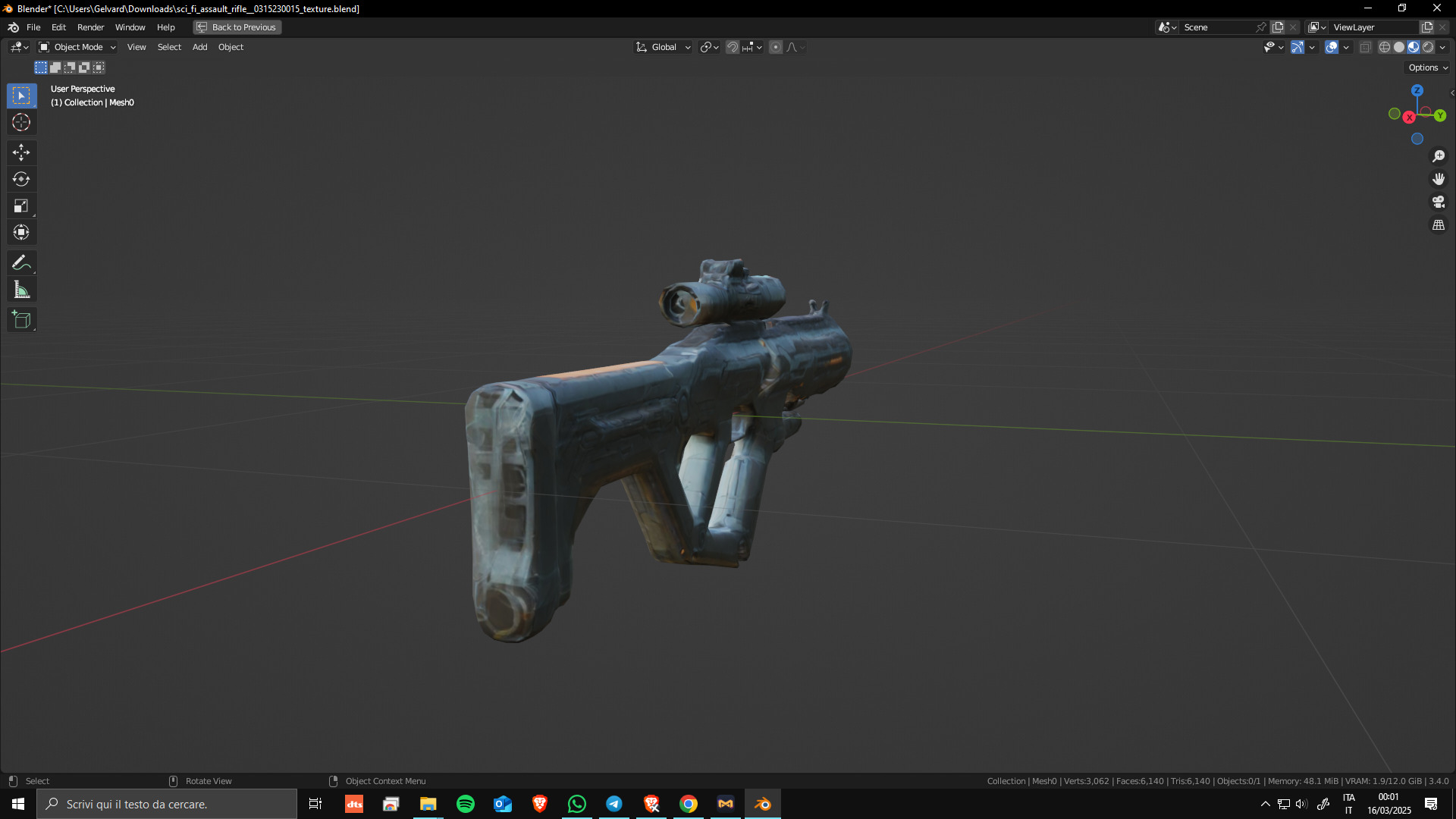
Task: Choose the Scale tool
Action: point(21,206)
